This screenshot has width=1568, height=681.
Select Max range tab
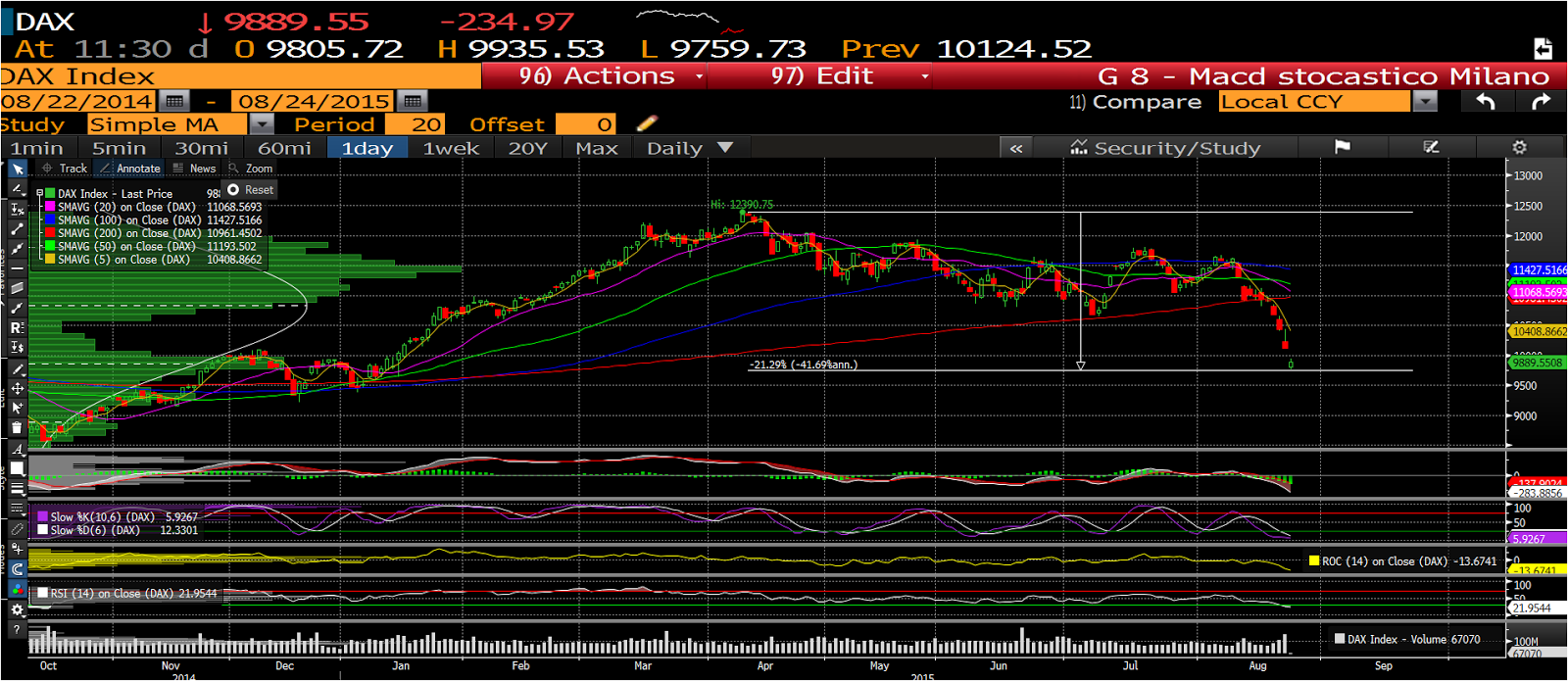[597, 148]
